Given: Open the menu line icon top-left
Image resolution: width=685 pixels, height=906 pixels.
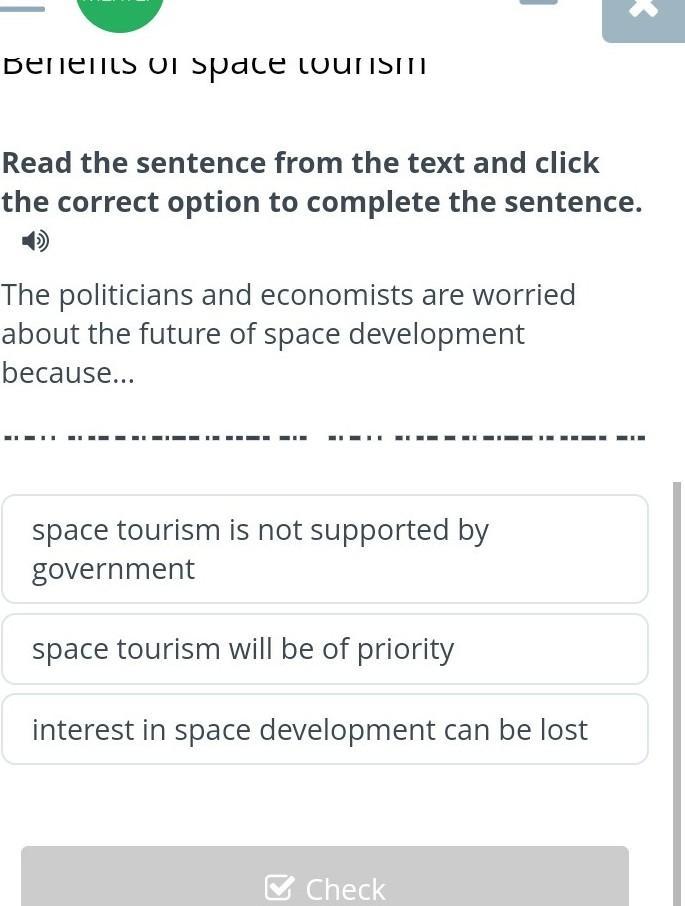Looking at the screenshot, I should click(22, 8).
